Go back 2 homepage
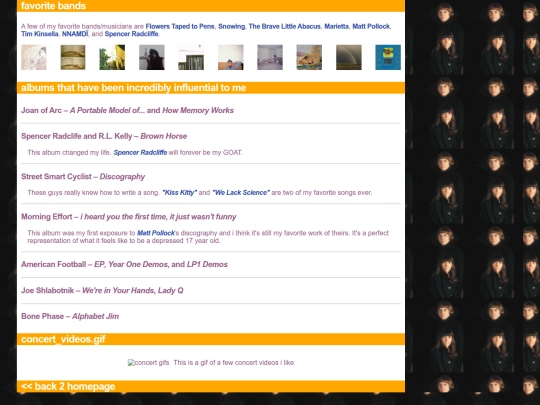The image size is (540, 405). coord(68,386)
